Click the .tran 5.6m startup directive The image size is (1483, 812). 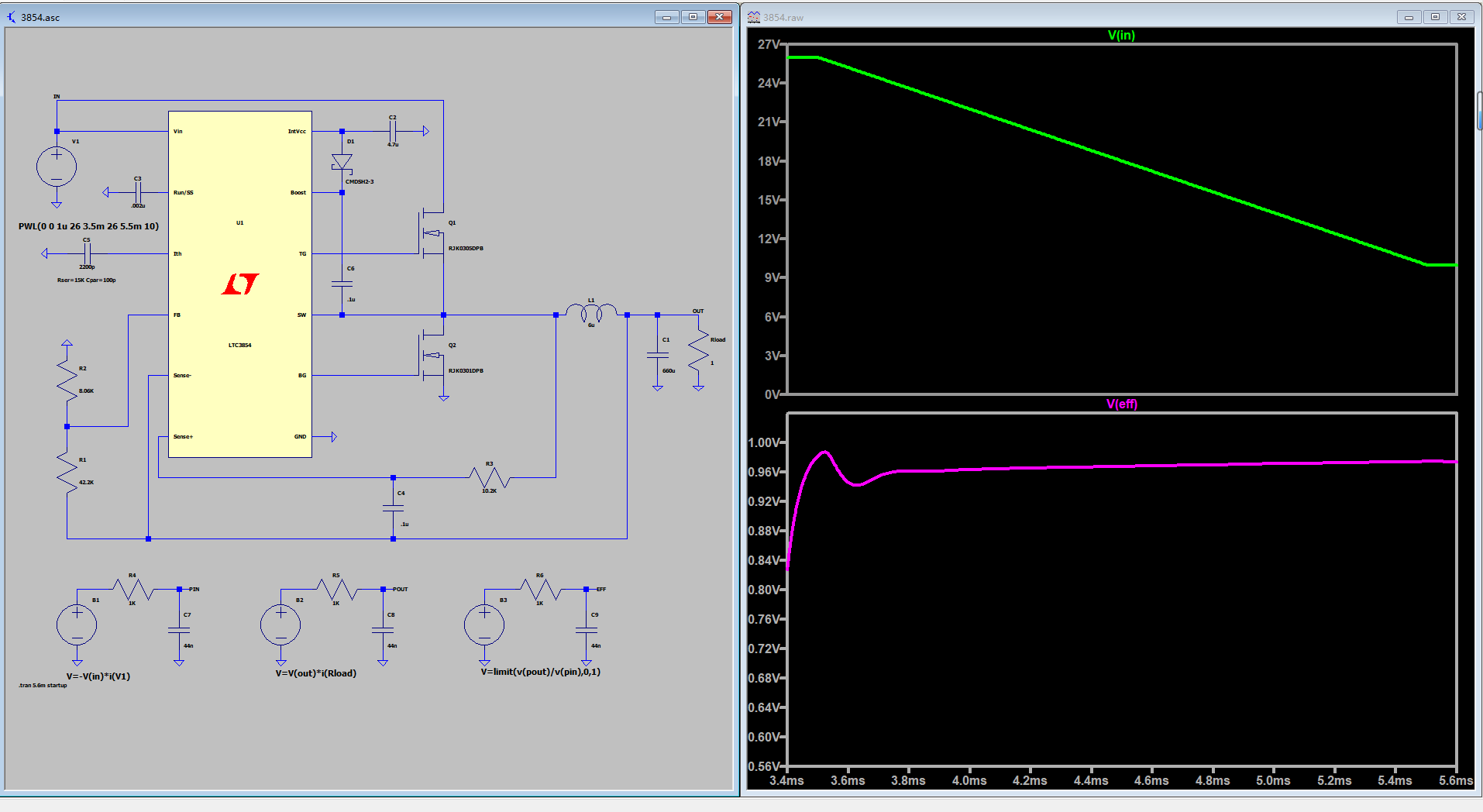pos(43,686)
